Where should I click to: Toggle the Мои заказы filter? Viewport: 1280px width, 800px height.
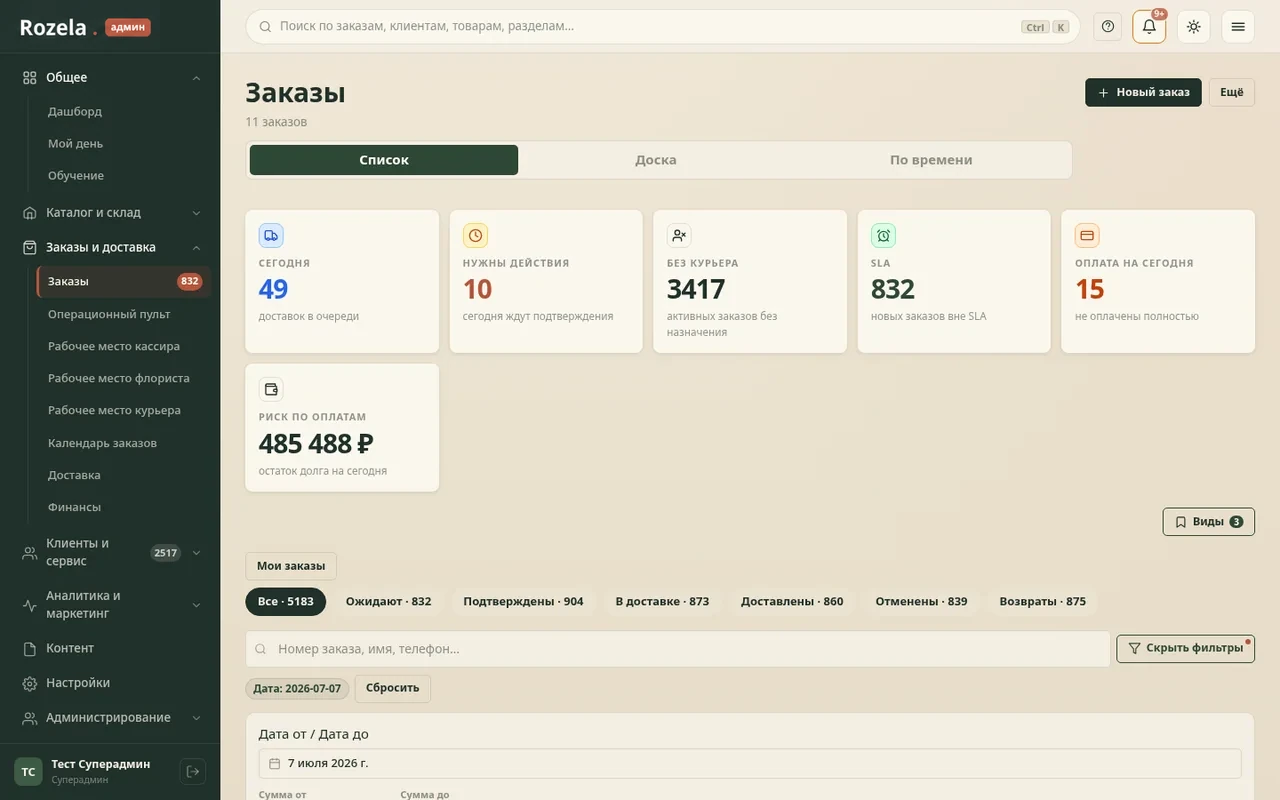[x=291, y=566]
